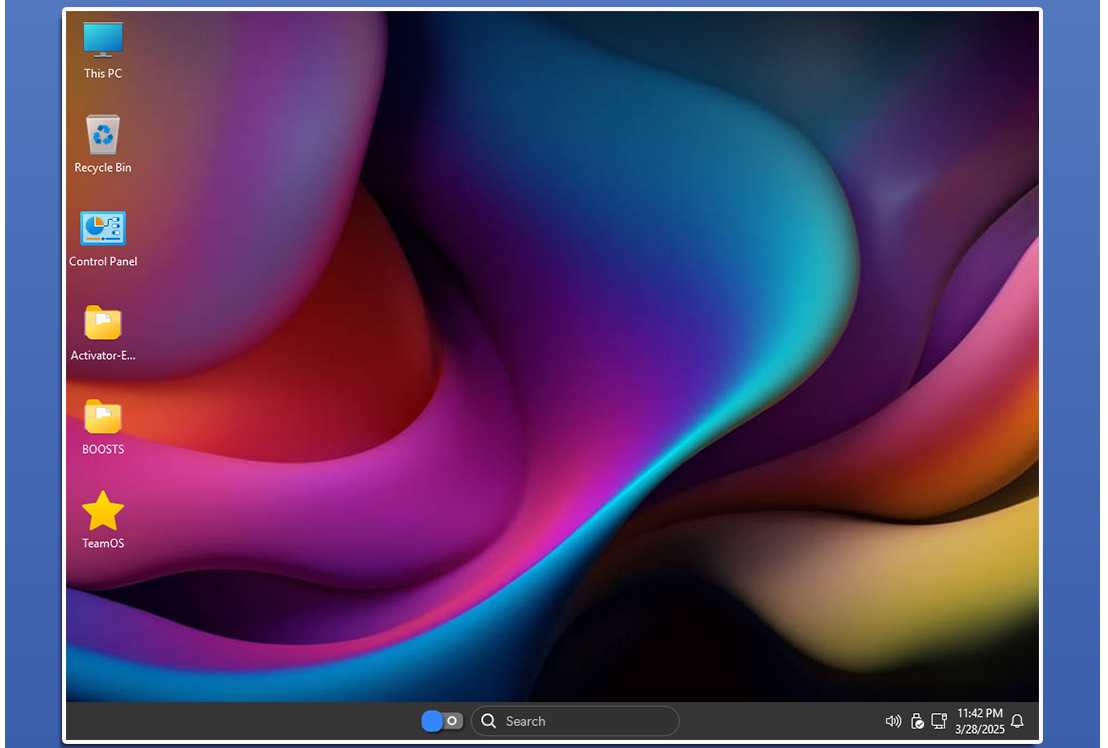Click the "BOOSTS" folder name label
The image size is (1108, 748).
coord(103,450)
